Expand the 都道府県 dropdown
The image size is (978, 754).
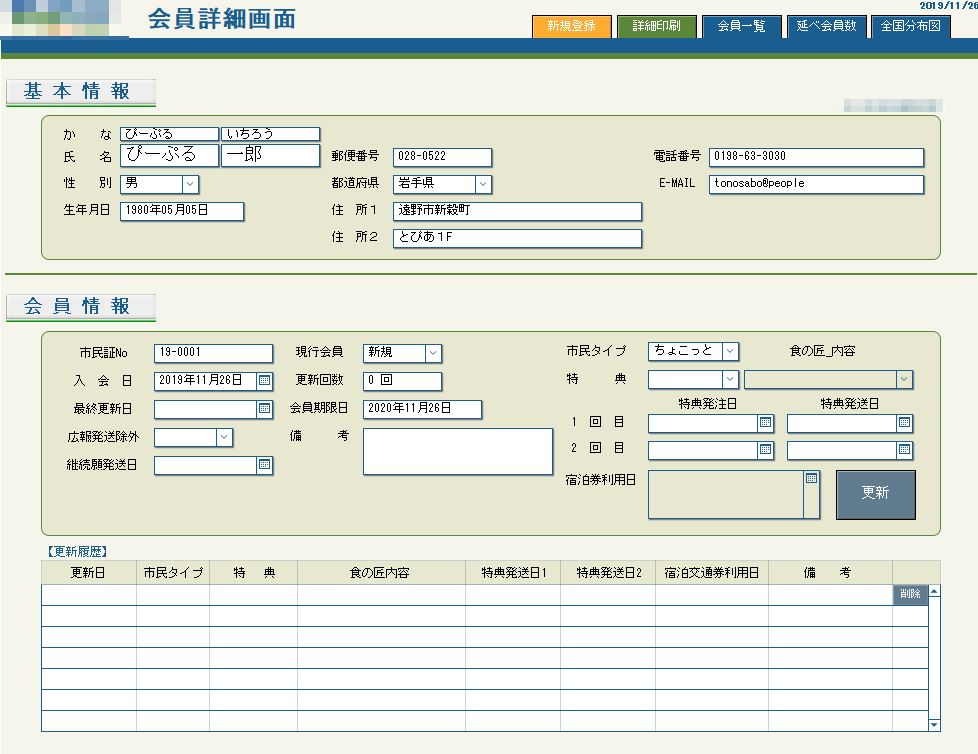pos(483,184)
